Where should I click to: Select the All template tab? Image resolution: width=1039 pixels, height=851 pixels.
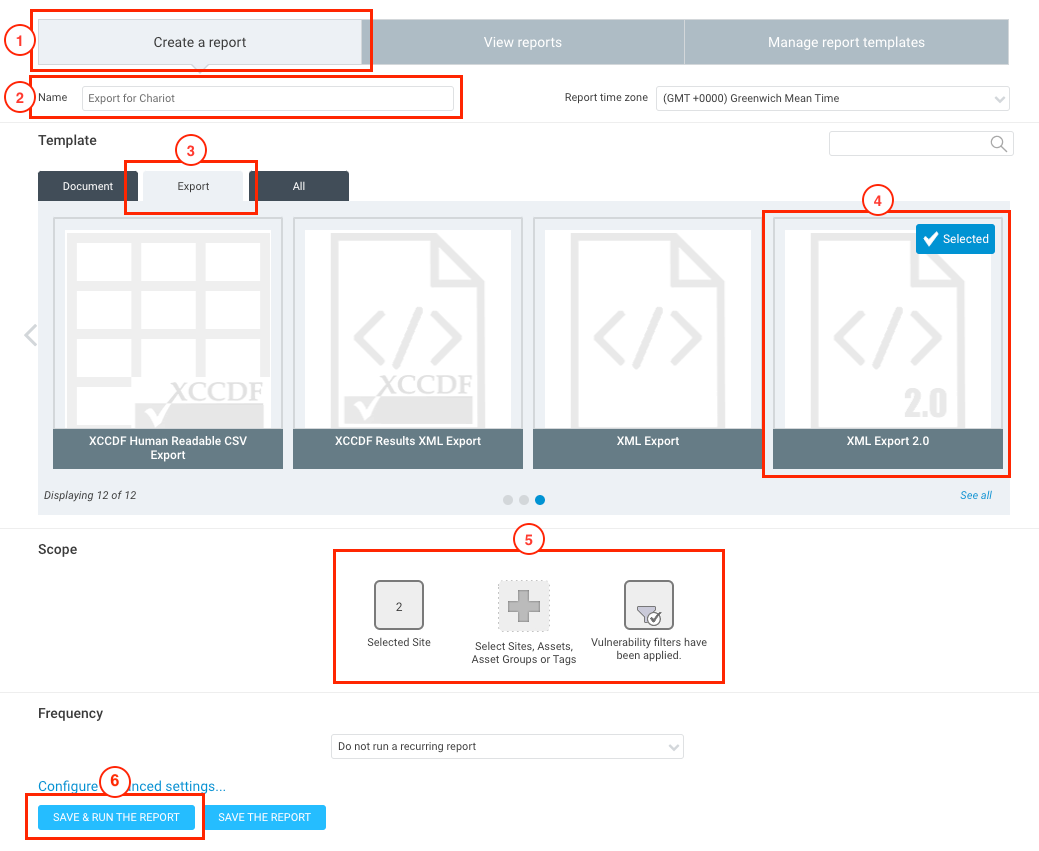[299, 186]
